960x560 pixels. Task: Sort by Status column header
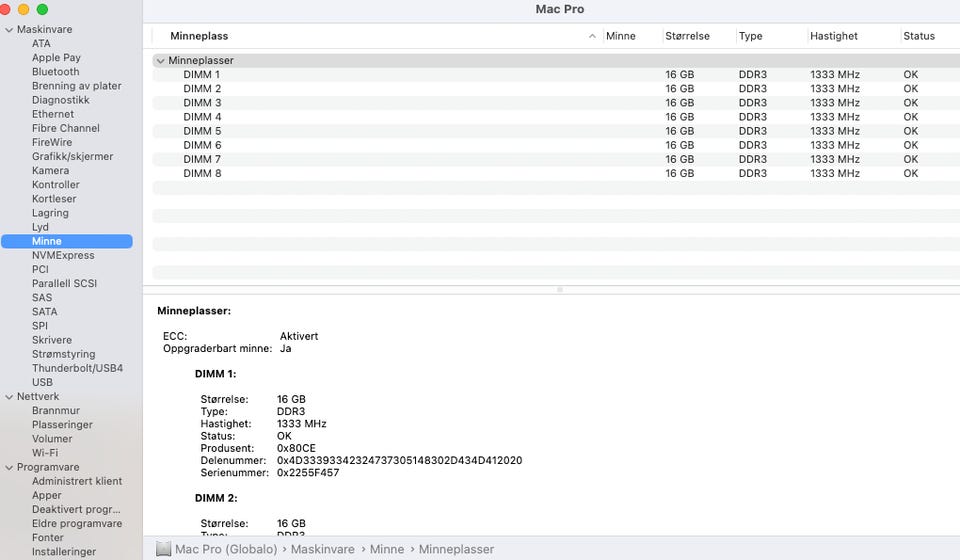click(919, 36)
